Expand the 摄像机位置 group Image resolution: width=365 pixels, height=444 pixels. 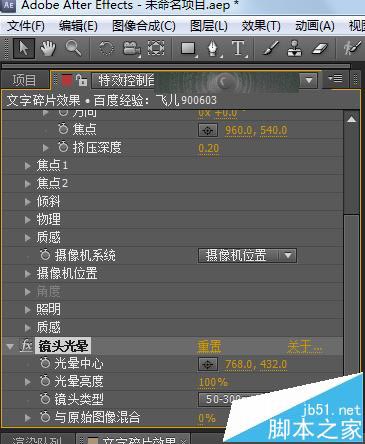(x=28, y=274)
